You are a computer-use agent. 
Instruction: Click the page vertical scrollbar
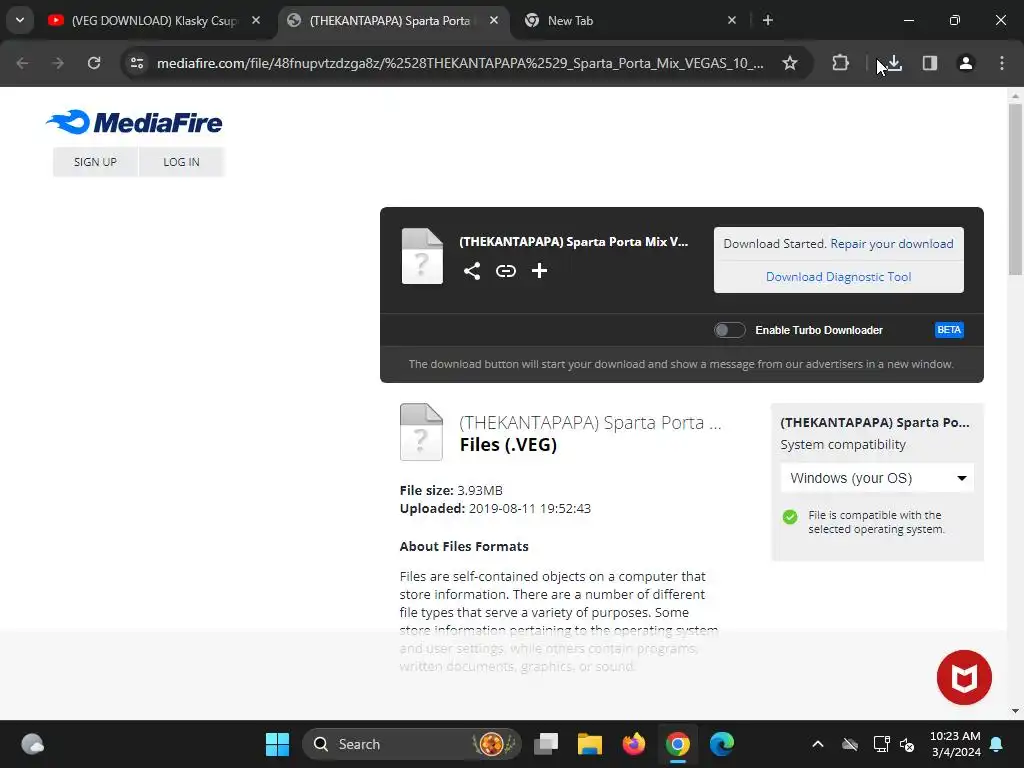tap(1015, 189)
